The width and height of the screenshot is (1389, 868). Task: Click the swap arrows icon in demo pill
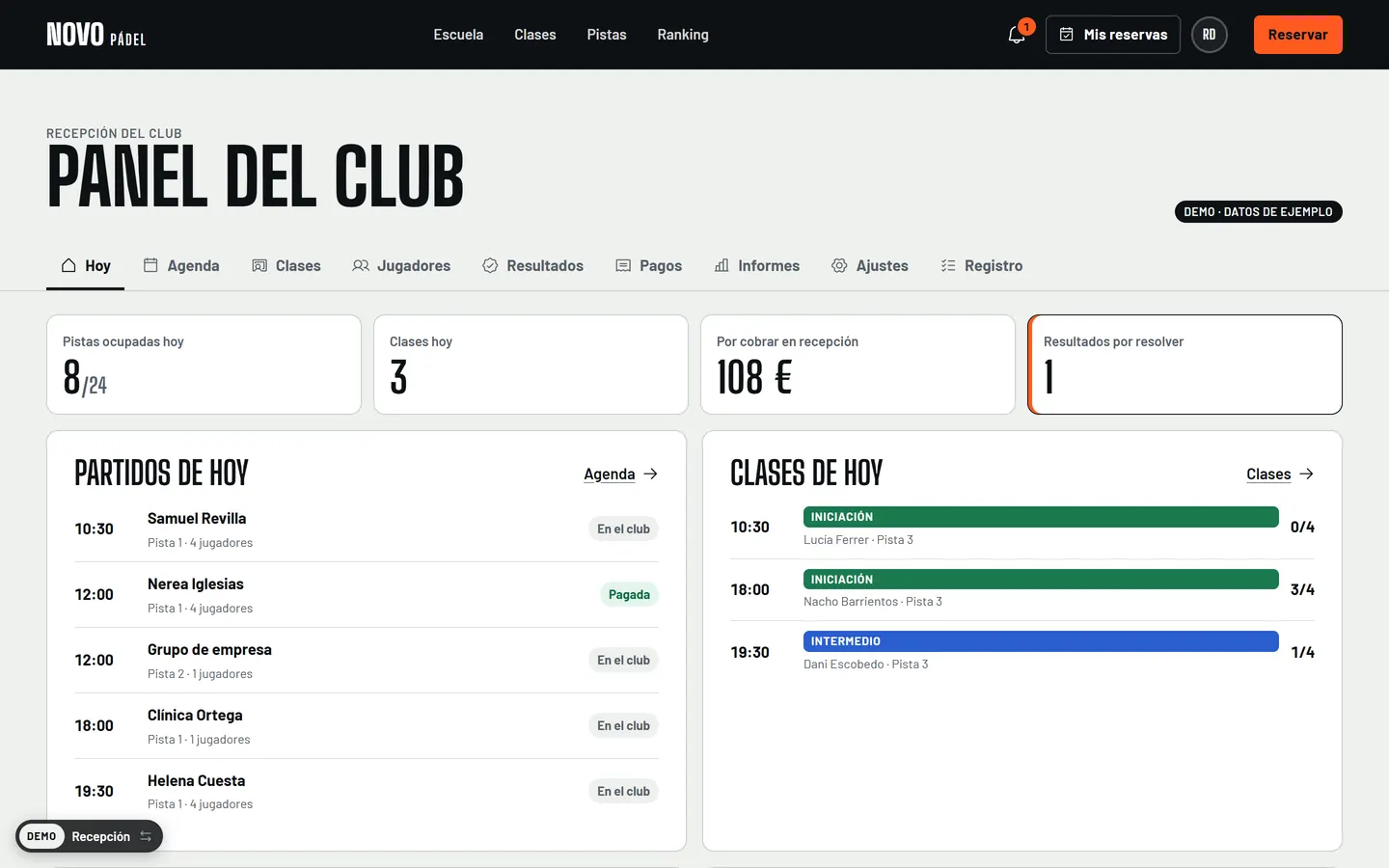146,836
